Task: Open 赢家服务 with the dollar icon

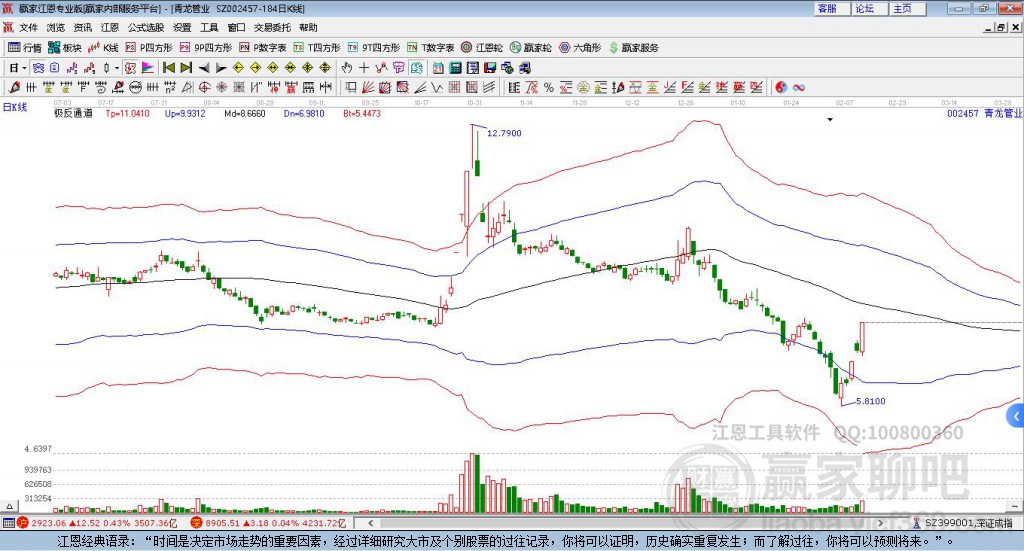Action: tap(633, 48)
